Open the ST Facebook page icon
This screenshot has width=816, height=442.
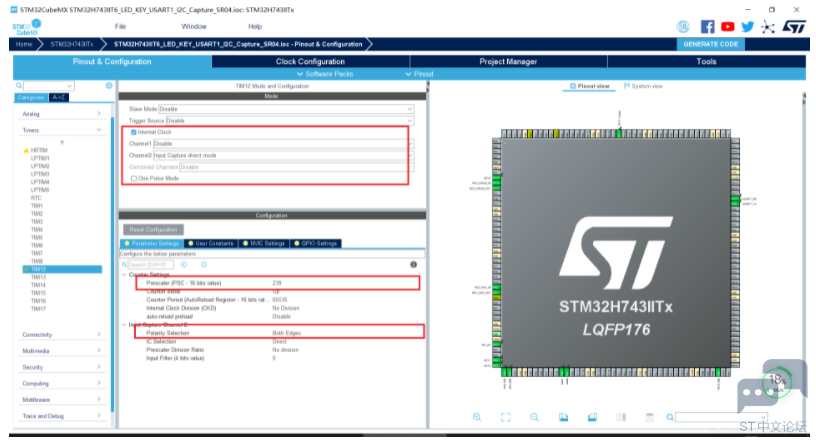pyautogui.click(x=707, y=27)
